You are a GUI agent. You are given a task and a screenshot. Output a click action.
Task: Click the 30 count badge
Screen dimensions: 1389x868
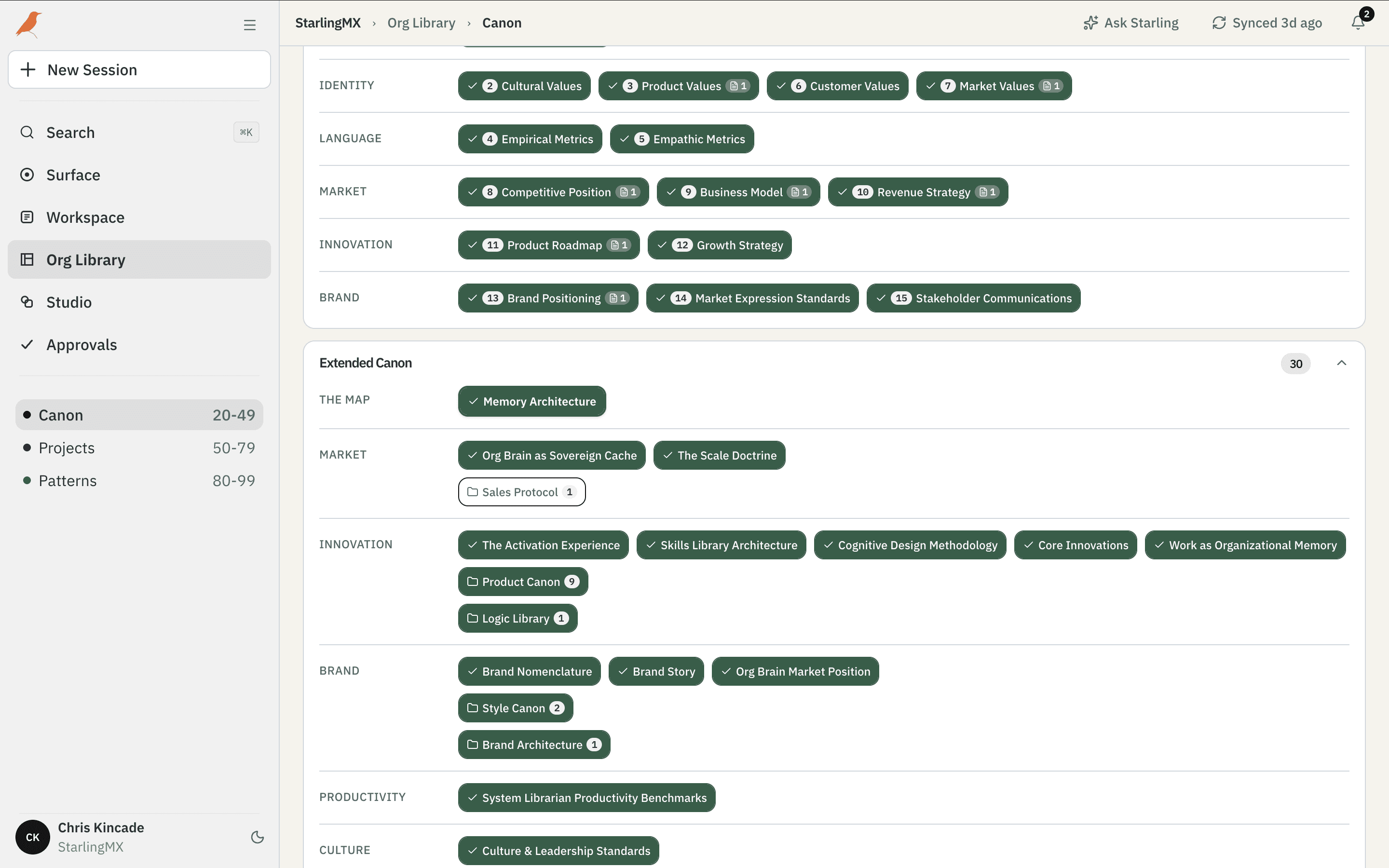pyautogui.click(x=1296, y=364)
